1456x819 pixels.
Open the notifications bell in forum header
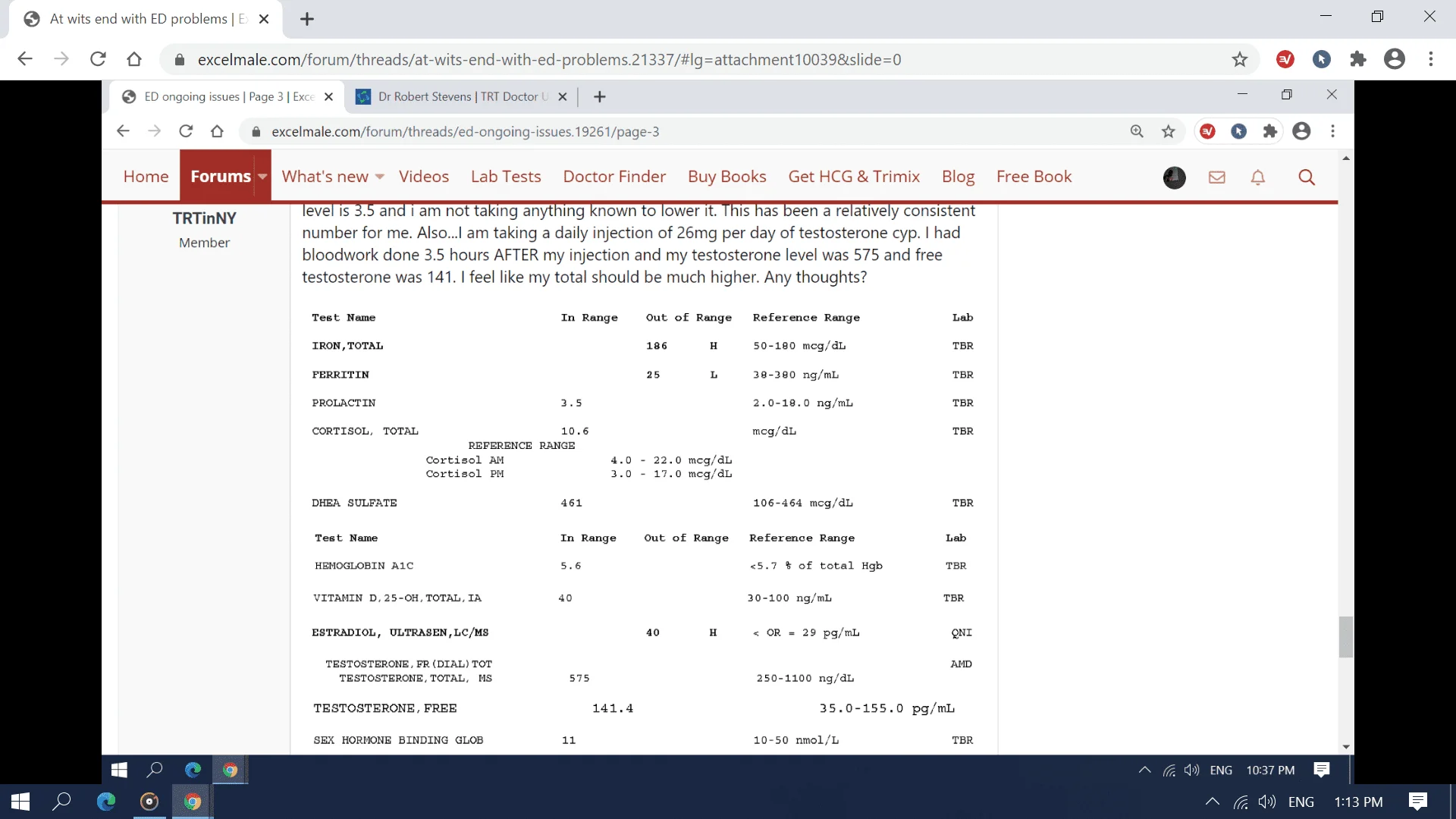(1258, 177)
